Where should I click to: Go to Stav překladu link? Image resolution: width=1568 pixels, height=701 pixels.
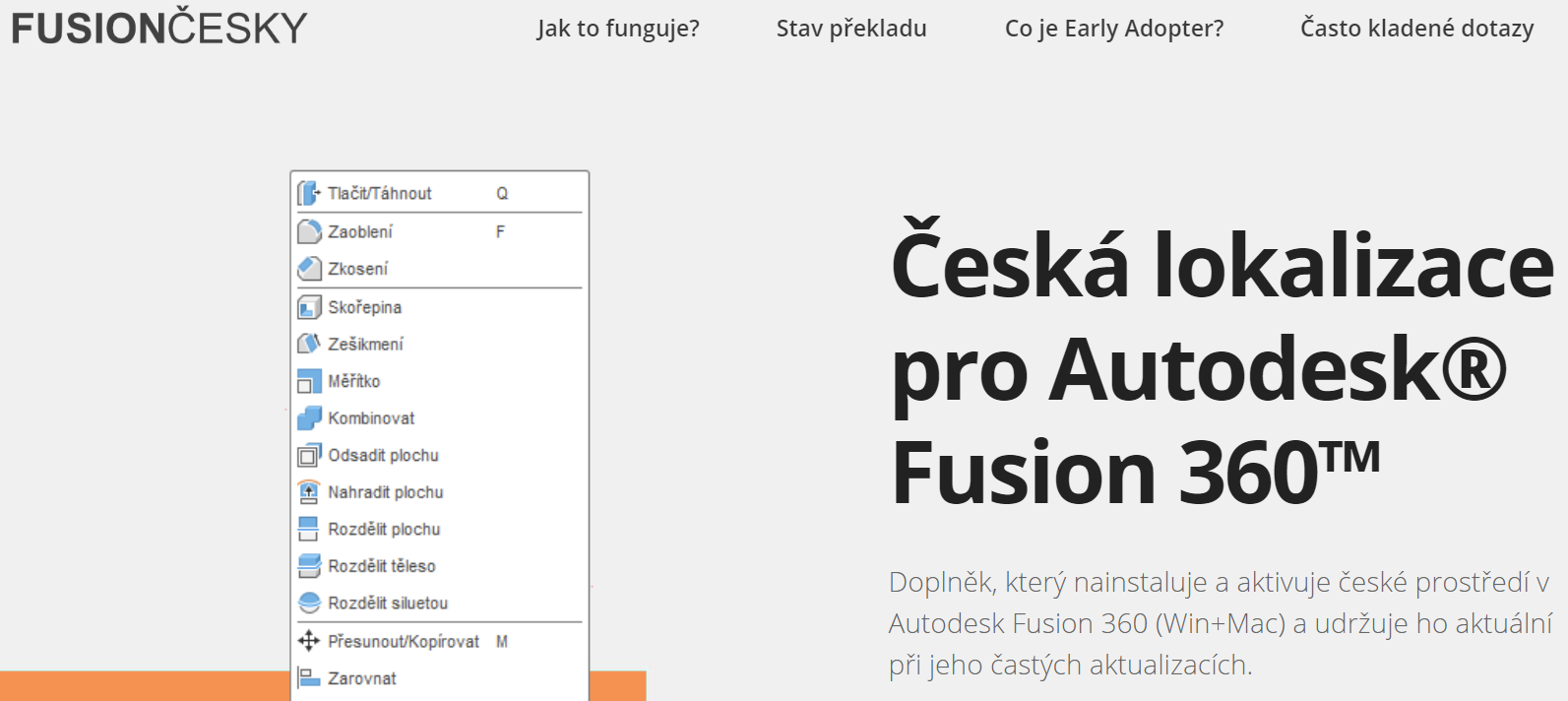pyautogui.click(x=851, y=29)
